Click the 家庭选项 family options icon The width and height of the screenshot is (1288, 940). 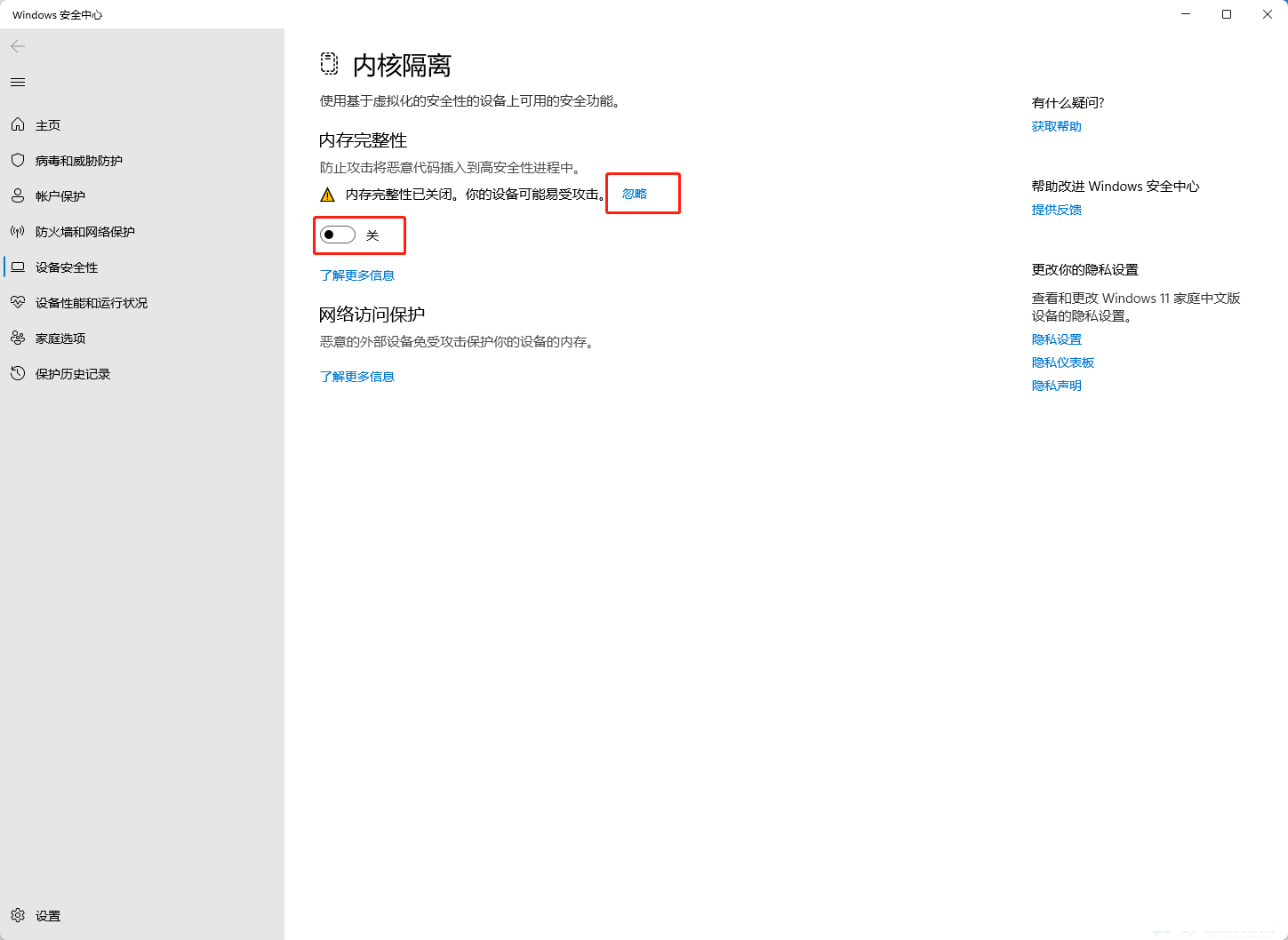pos(19,338)
